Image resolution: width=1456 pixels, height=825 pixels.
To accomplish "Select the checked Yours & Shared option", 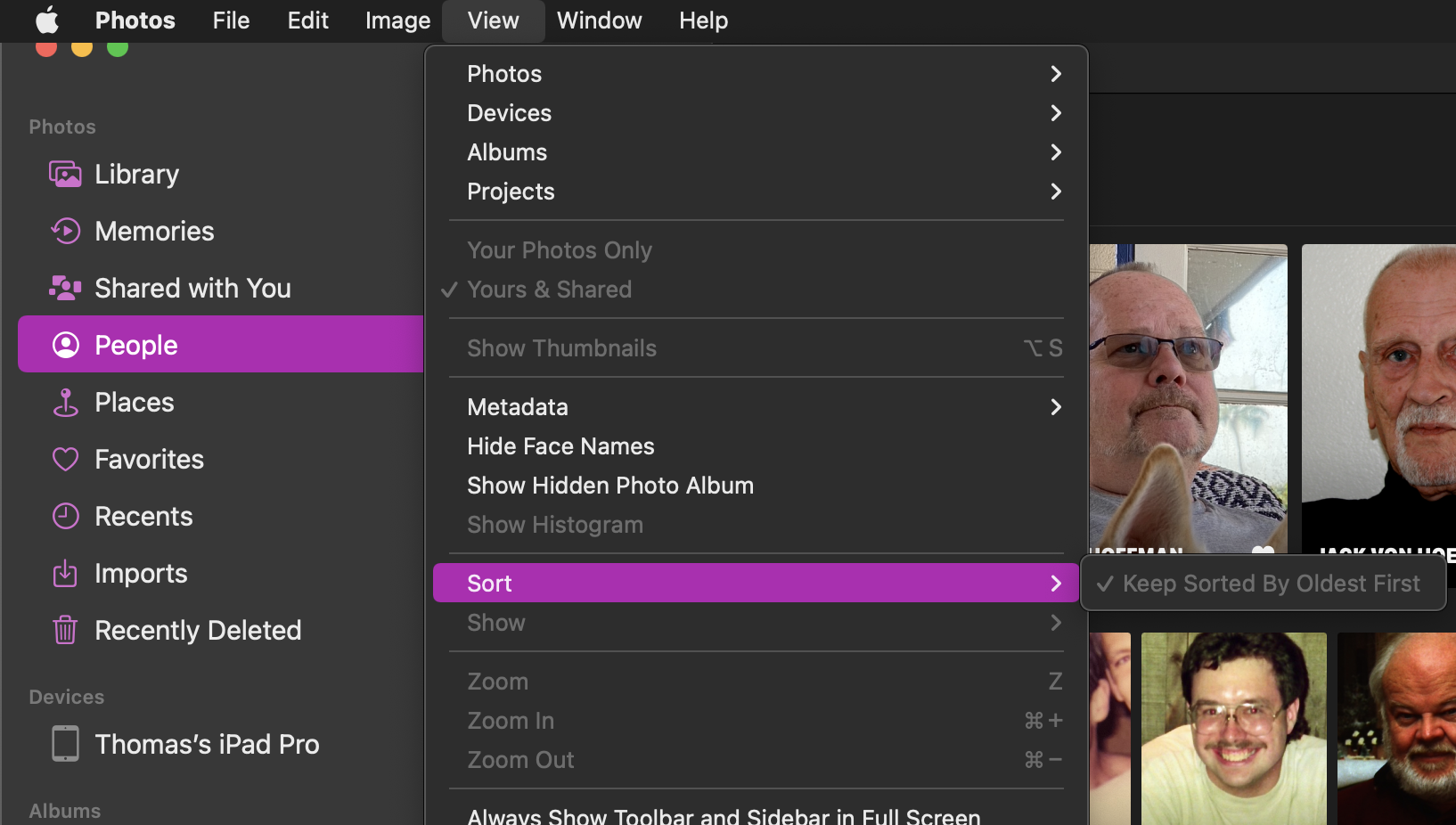I will click(549, 290).
